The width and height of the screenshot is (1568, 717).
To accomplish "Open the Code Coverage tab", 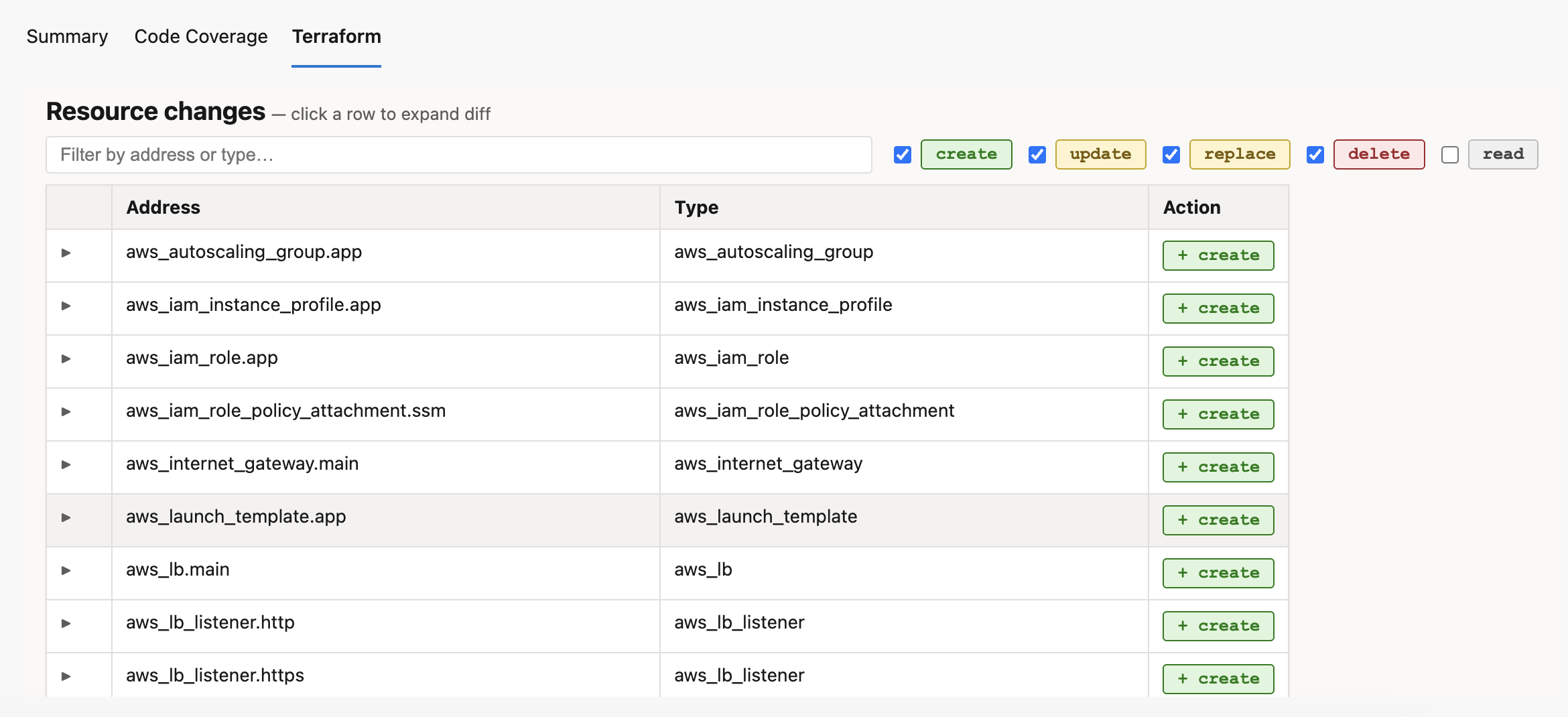I will pos(201,36).
